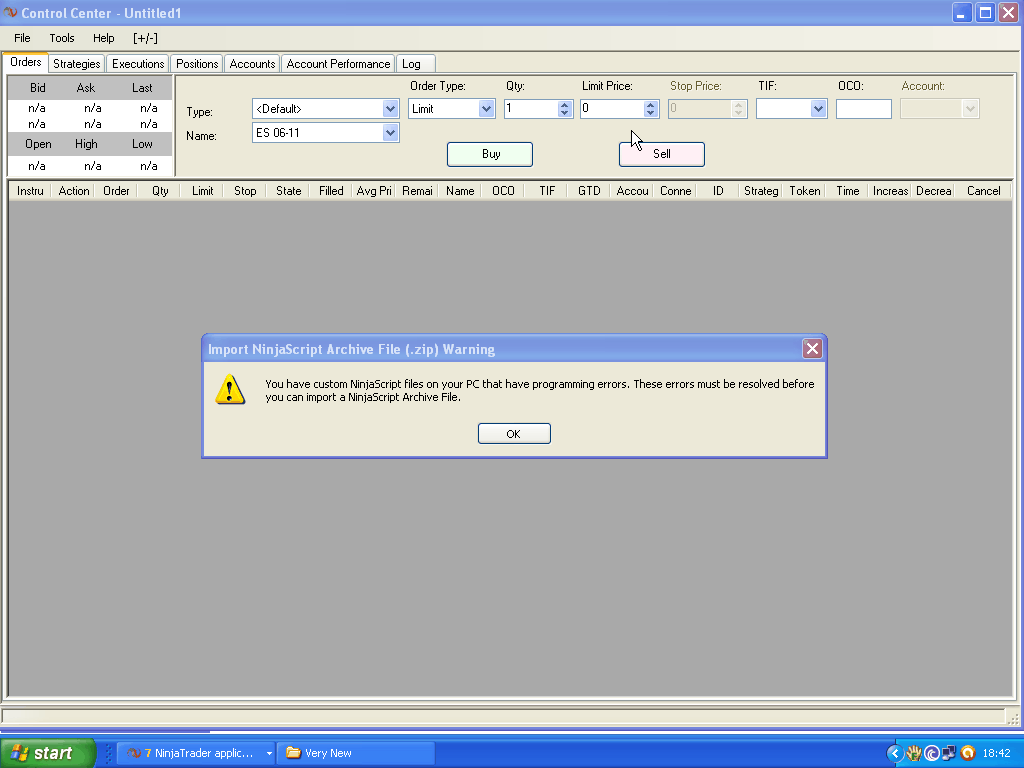This screenshot has width=1024, height=768.
Task: Click the green Buy button
Action: (490, 154)
